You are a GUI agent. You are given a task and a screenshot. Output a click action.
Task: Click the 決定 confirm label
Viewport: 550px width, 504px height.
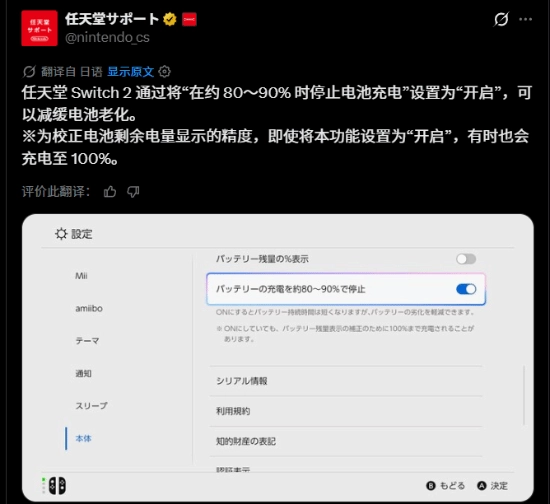tap(499, 486)
